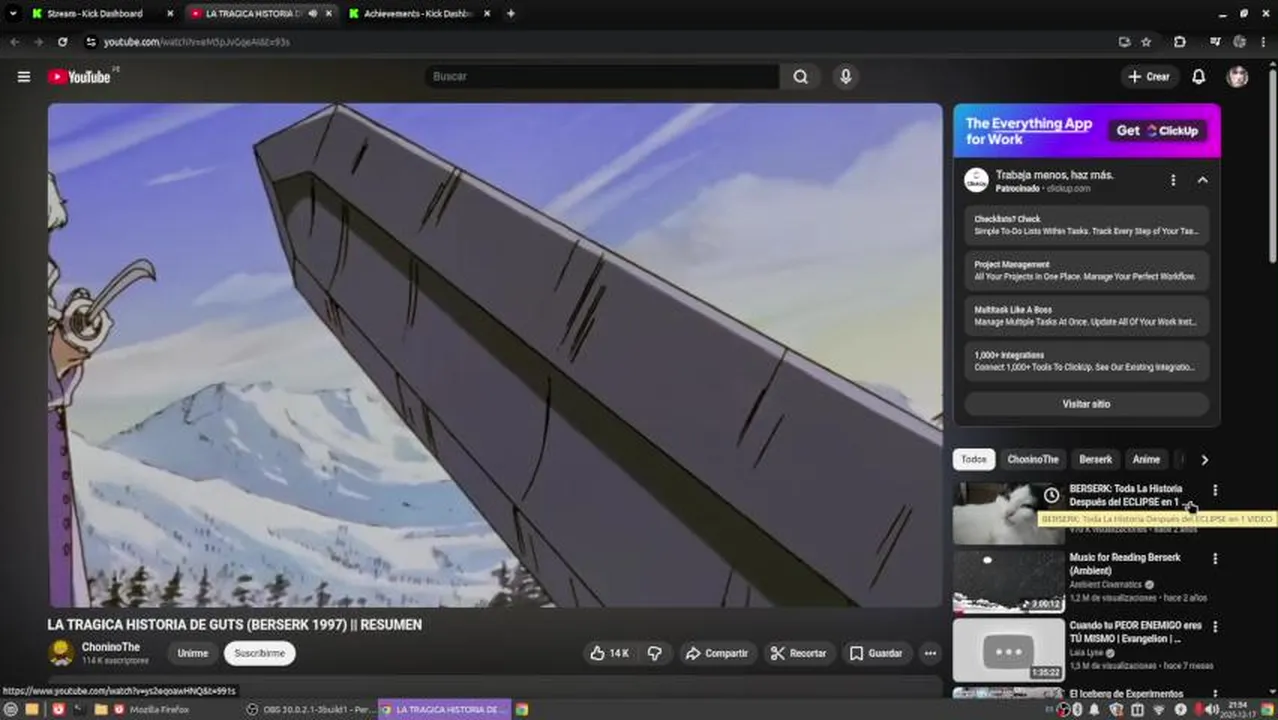Click the Suscribirme button
The height and width of the screenshot is (720, 1278).
click(x=260, y=653)
